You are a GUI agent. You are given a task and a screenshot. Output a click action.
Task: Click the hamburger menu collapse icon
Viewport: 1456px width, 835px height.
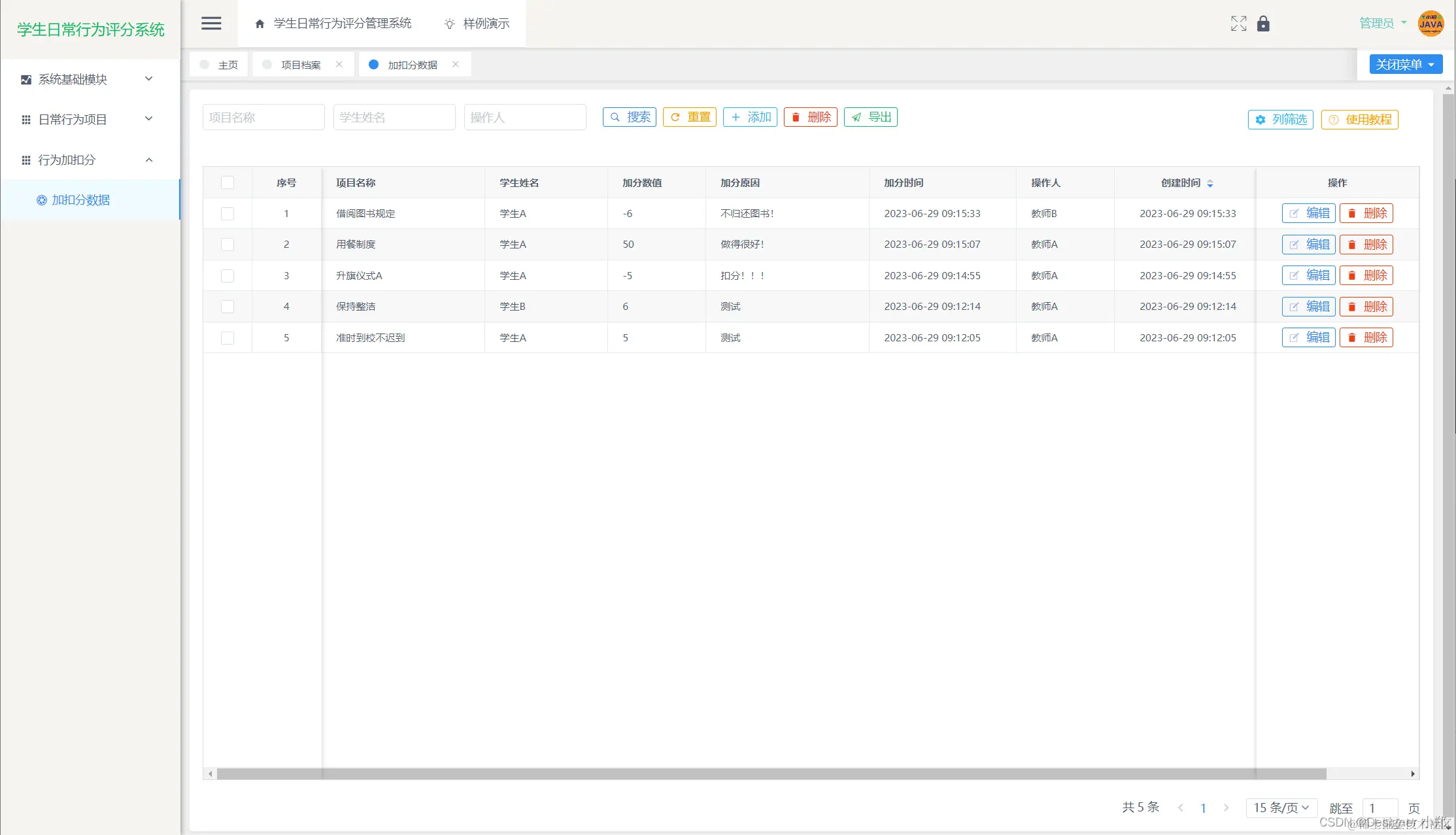211,24
